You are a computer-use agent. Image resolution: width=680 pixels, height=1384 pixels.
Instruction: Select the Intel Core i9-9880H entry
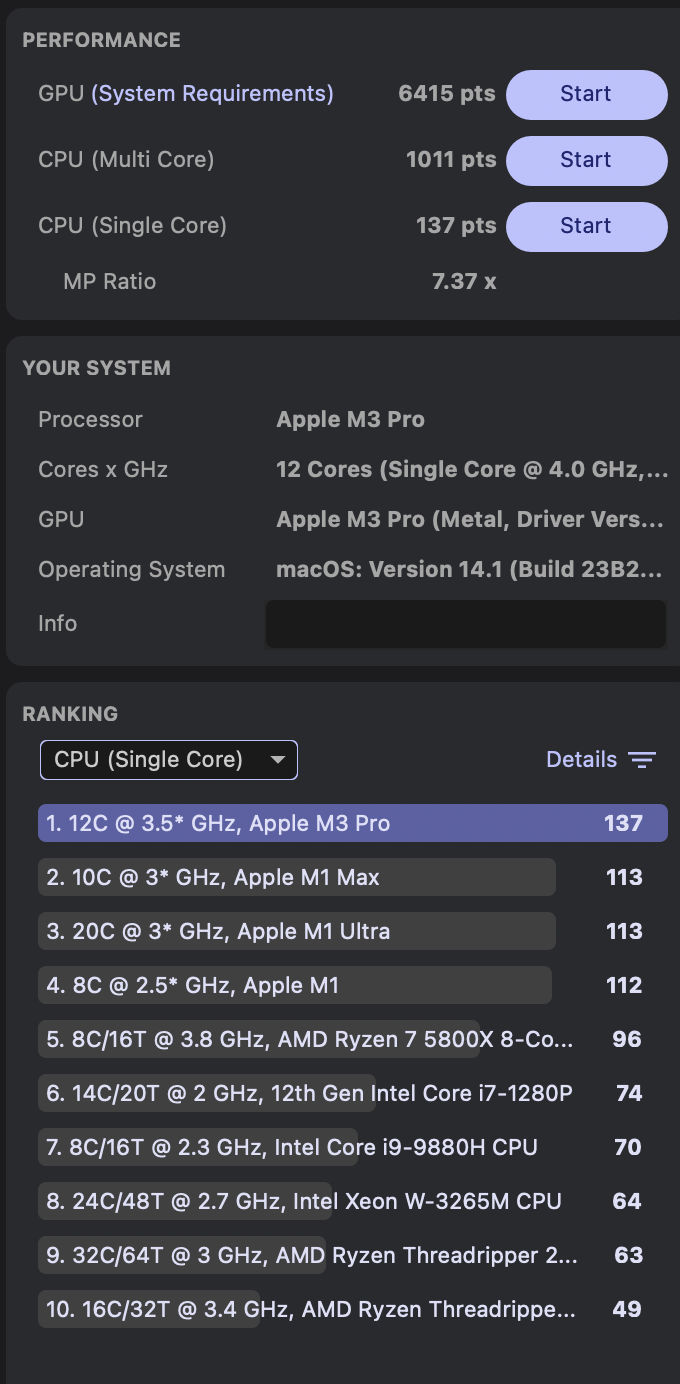point(292,1148)
